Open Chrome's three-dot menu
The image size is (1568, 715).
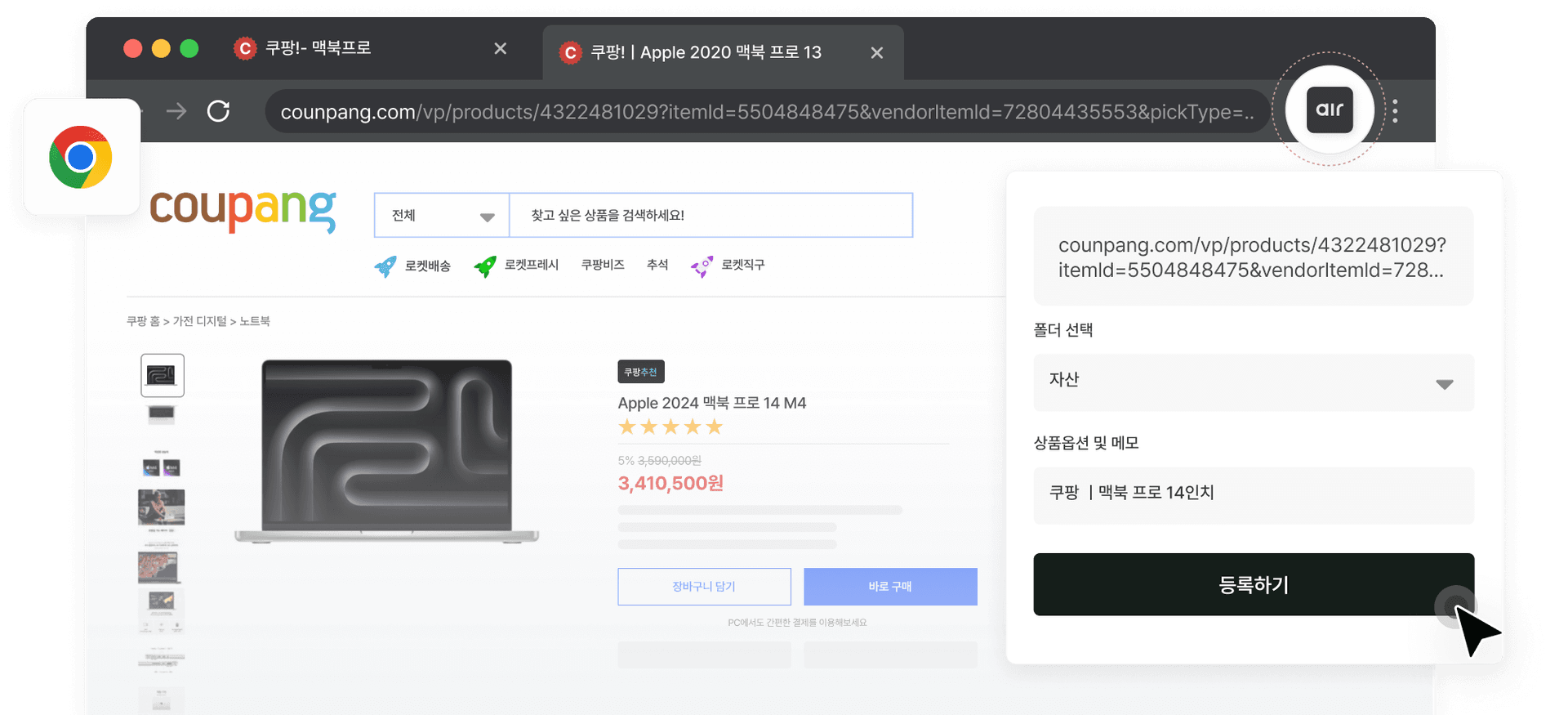[x=1395, y=111]
